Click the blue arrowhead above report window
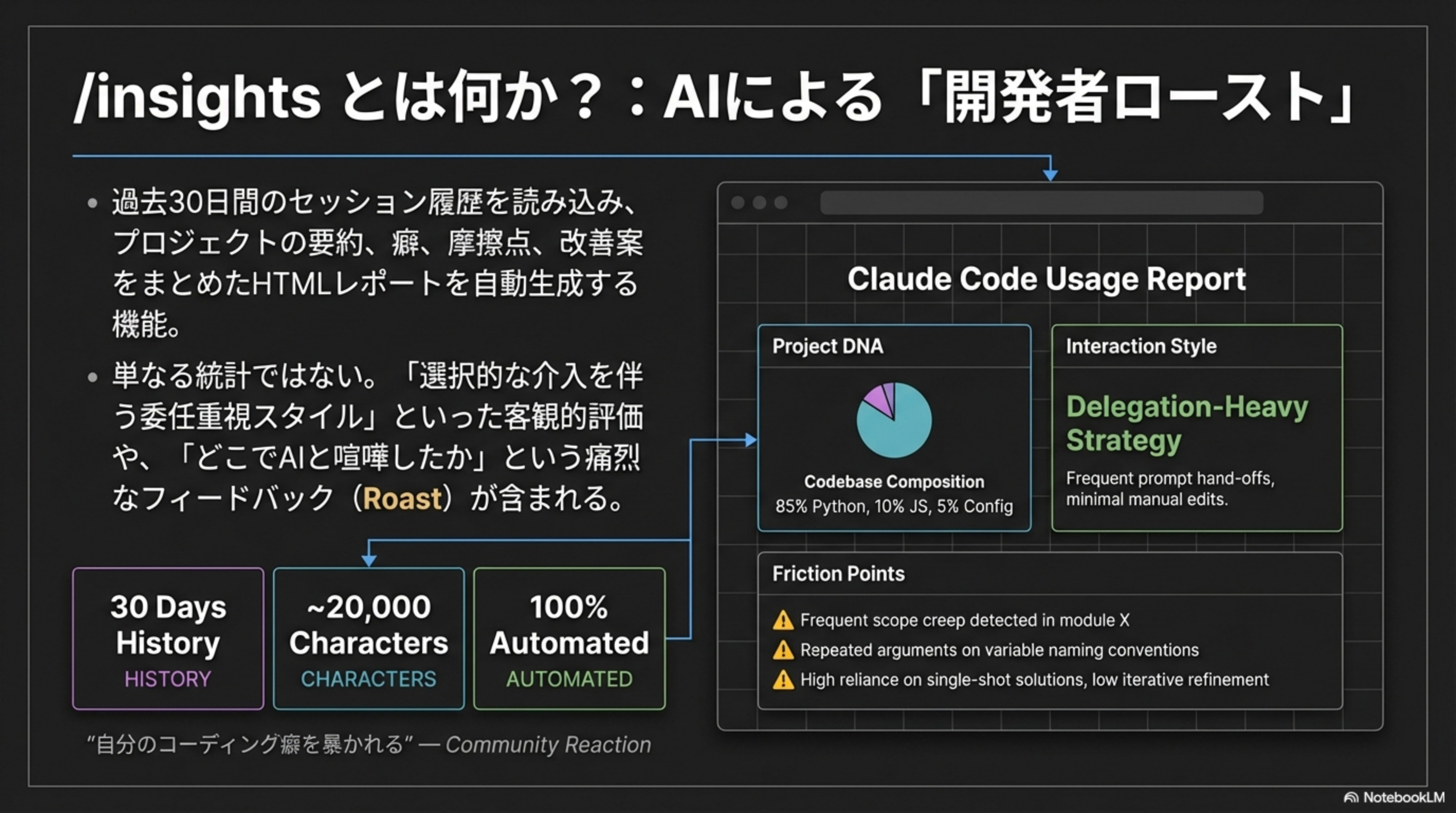Viewport: 1456px width, 813px height. click(x=1050, y=175)
